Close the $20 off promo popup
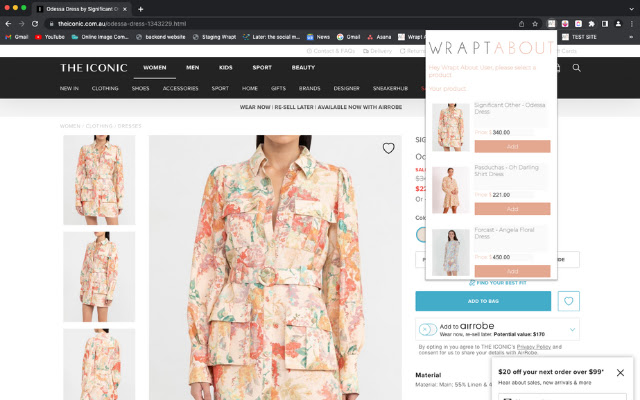Viewport: 640px width, 400px height. pyautogui.click(x=620, y=373)
